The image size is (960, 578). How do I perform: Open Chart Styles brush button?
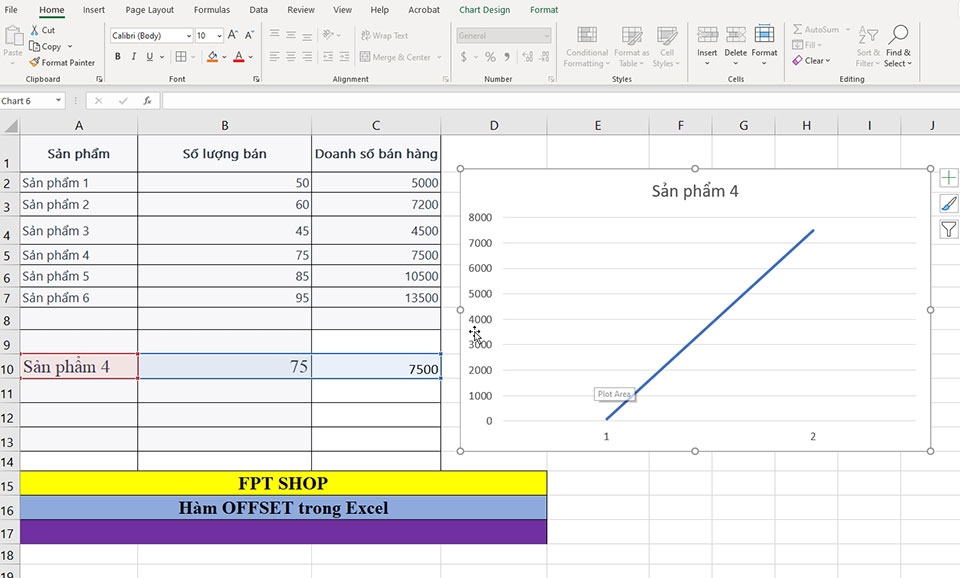[948, 203]
